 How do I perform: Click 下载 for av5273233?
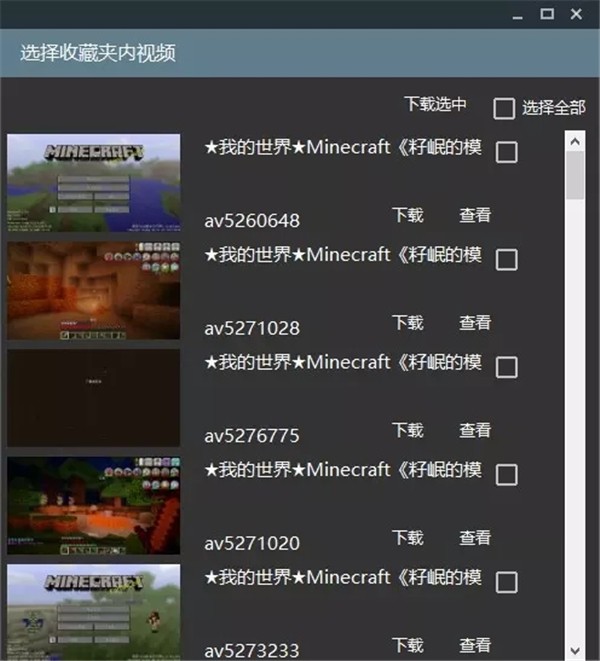coord(408,645)
